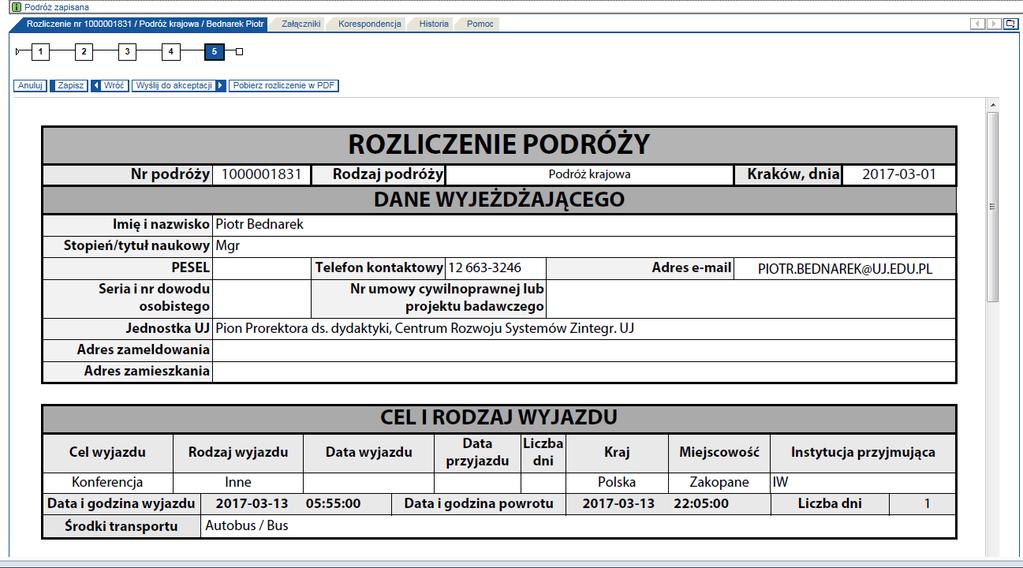This screenshot has width=1023, height=568.
Task: Click trip number 1000001831 value
Action: [x=261, y=174]
